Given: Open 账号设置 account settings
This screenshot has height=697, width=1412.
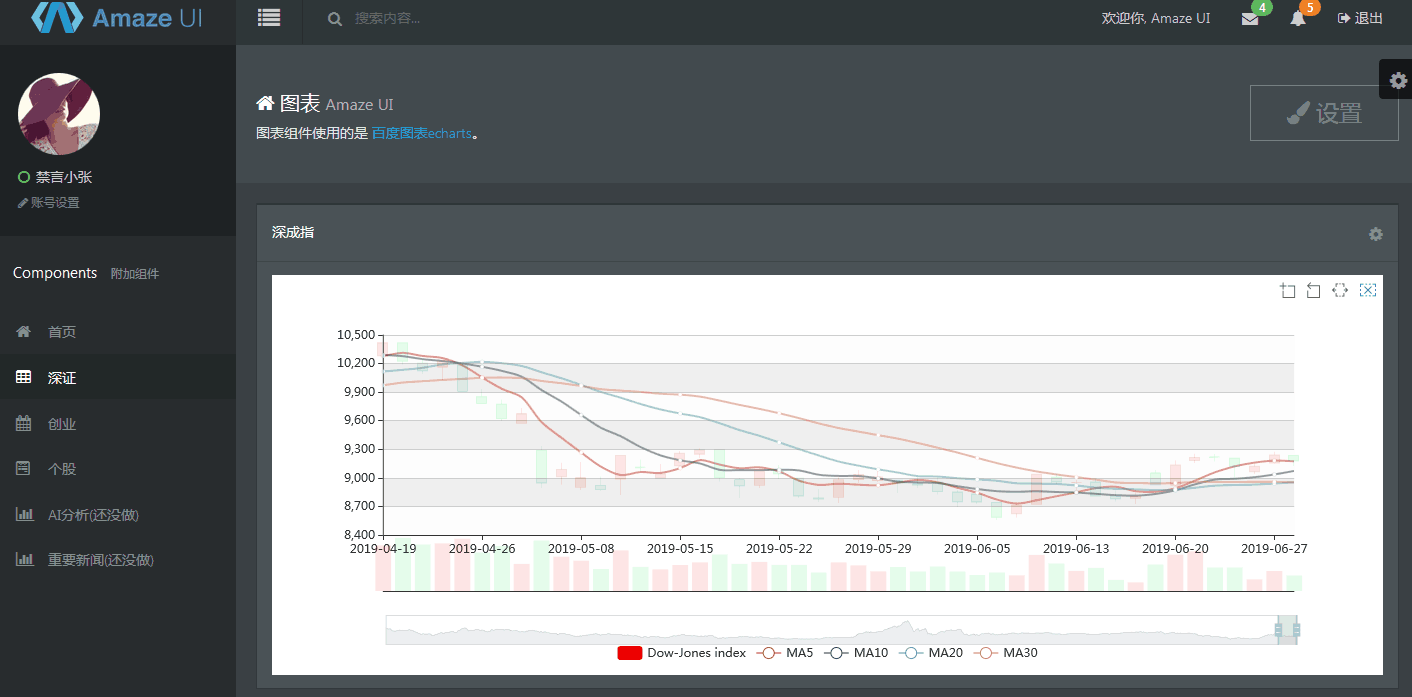Looking at the screenshot, I should click(x=49, y=203).
